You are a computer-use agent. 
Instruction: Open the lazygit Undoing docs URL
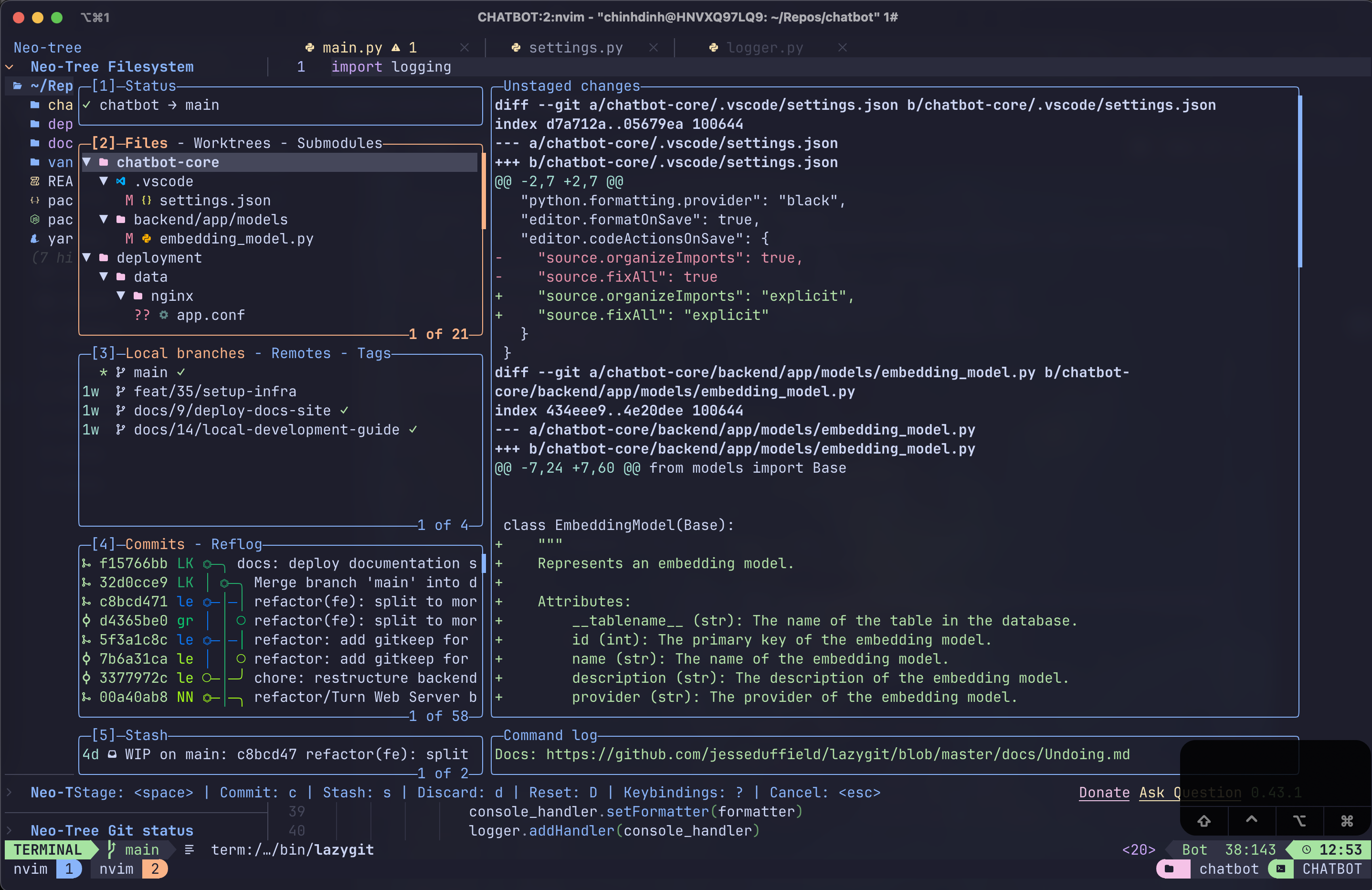click(837, 754)
